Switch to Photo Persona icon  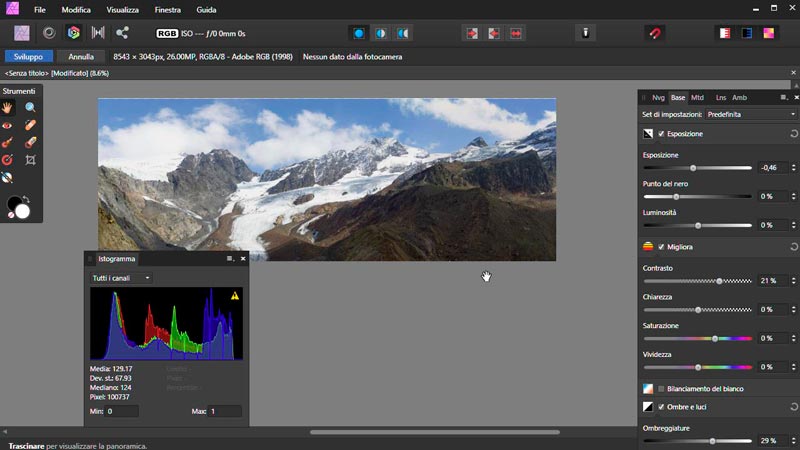click(x=21, y=33)
